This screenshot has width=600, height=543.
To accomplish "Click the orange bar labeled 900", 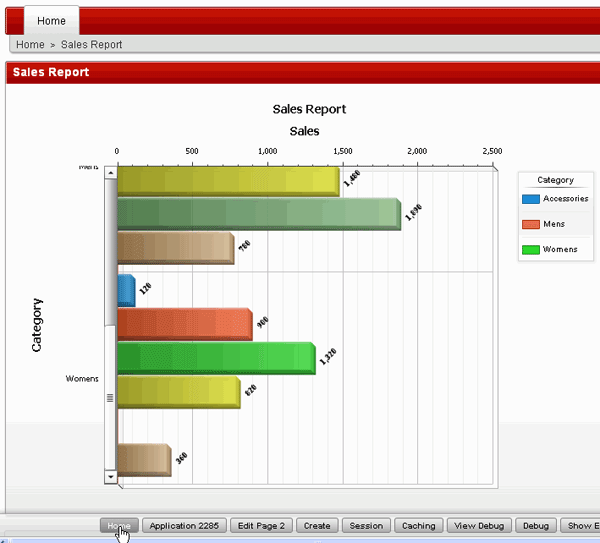I will point(185,324).
